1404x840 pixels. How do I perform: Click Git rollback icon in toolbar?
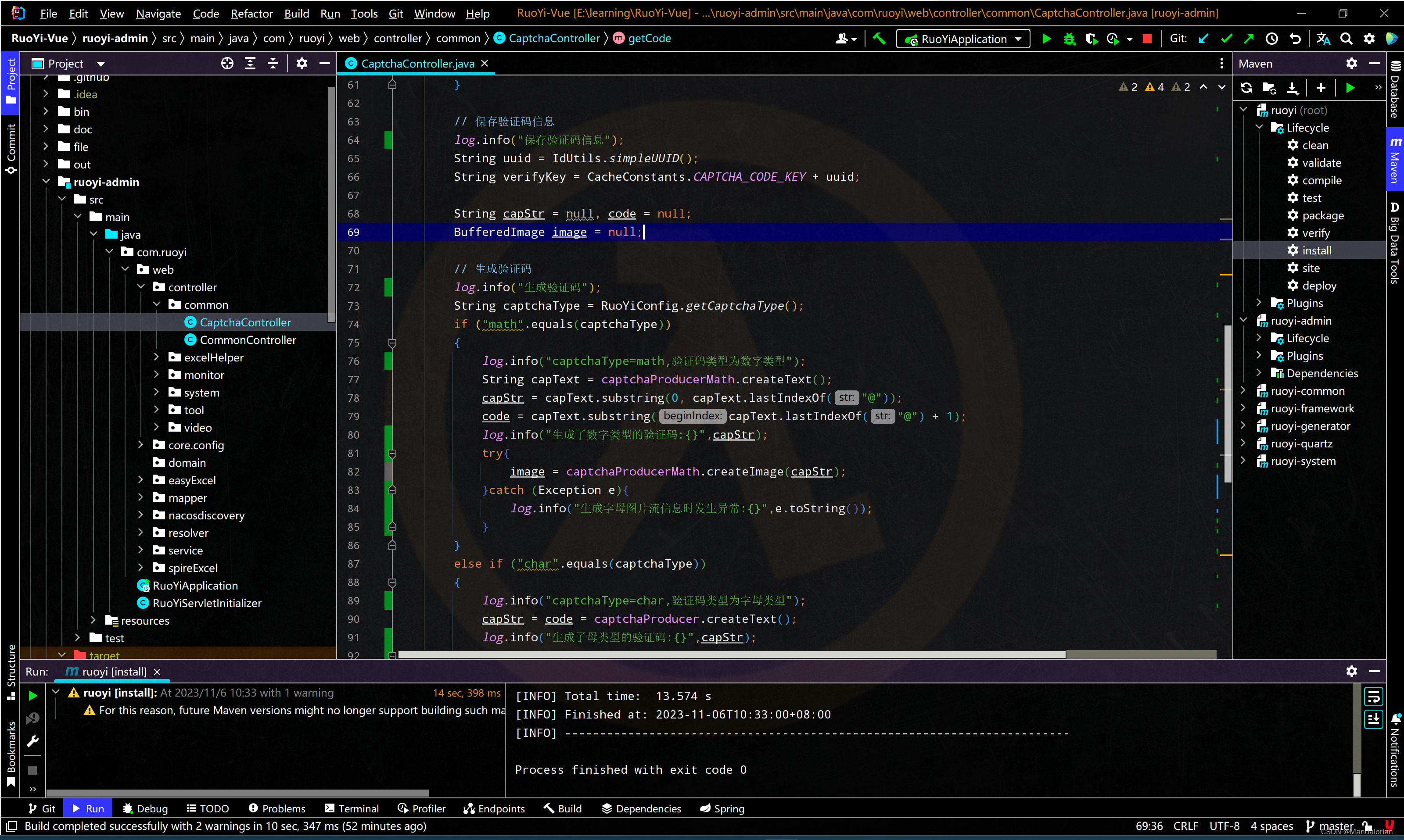click(1295, 39)
